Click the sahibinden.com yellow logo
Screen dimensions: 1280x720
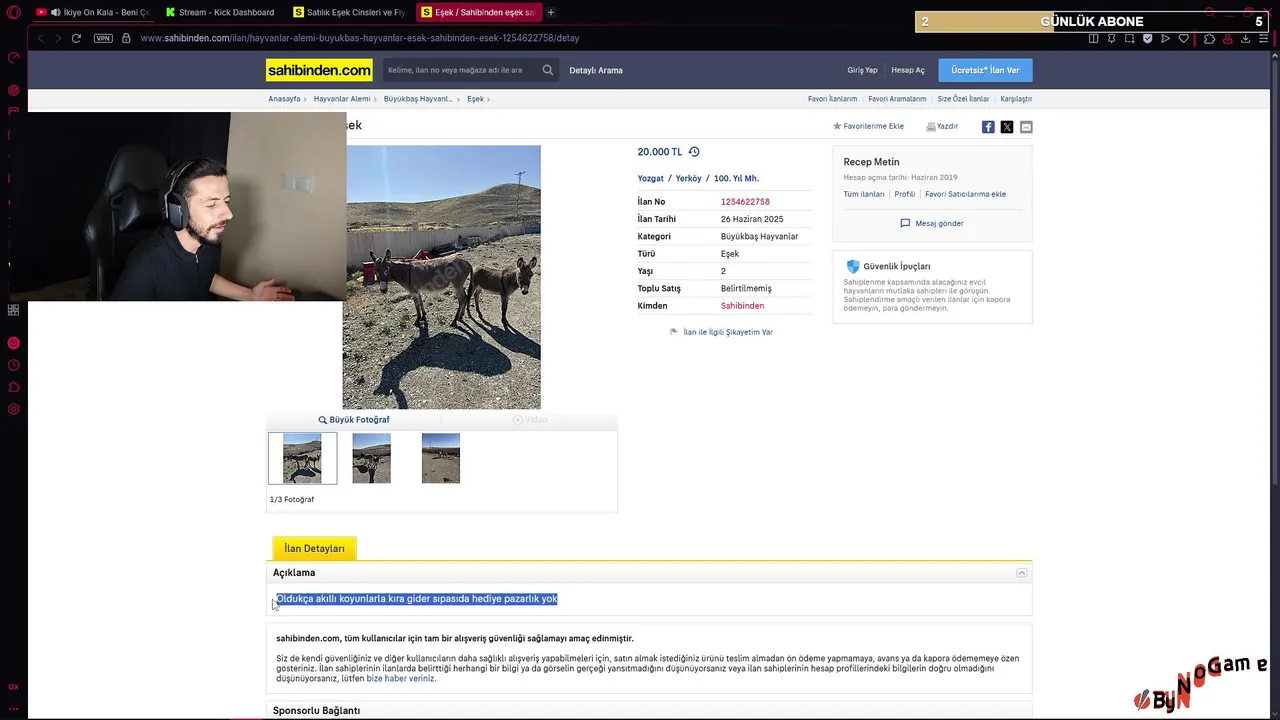click(319, 70)
